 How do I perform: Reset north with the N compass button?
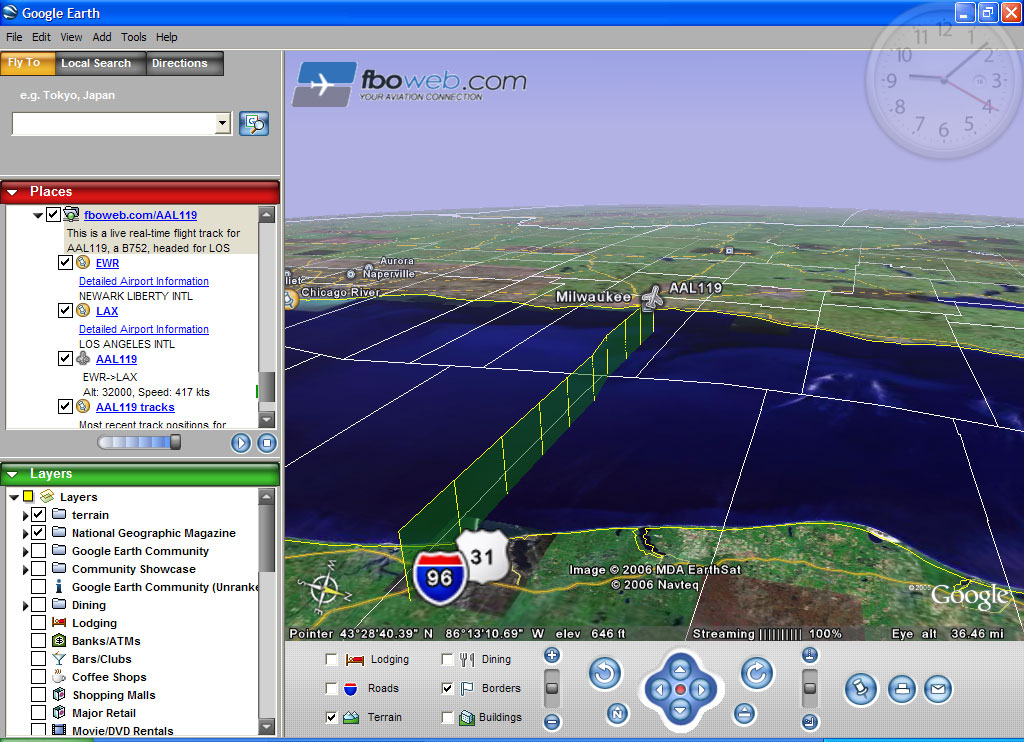tap(617, 714)
